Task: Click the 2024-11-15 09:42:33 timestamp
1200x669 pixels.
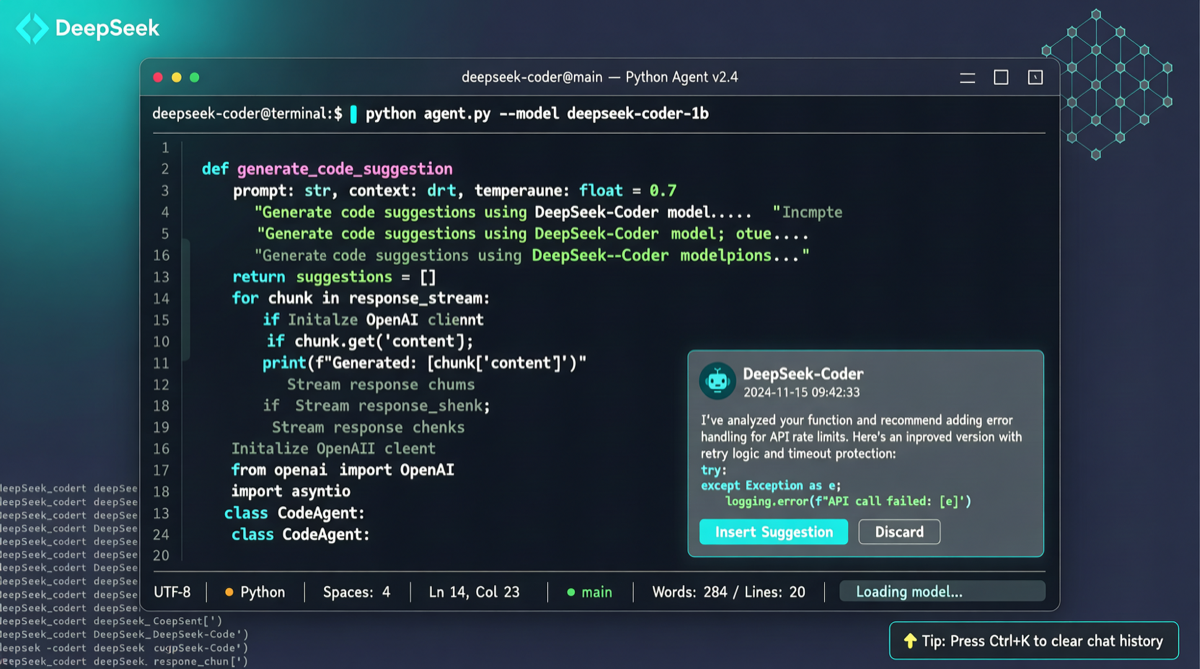Action: (801, 393)
